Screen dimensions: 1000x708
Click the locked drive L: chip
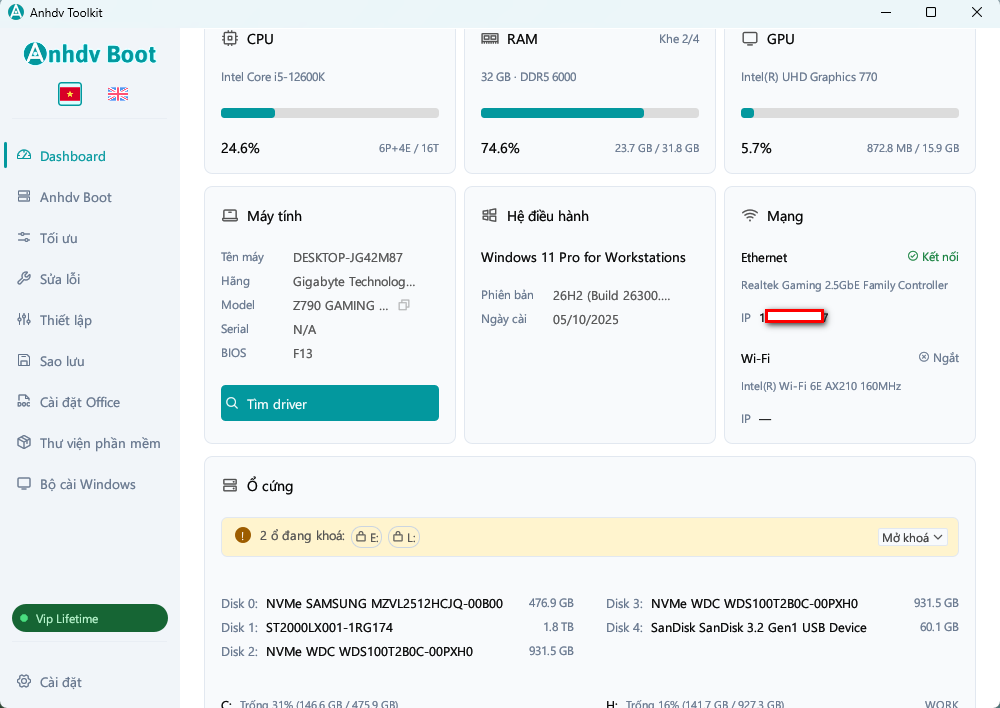[404, 537]
